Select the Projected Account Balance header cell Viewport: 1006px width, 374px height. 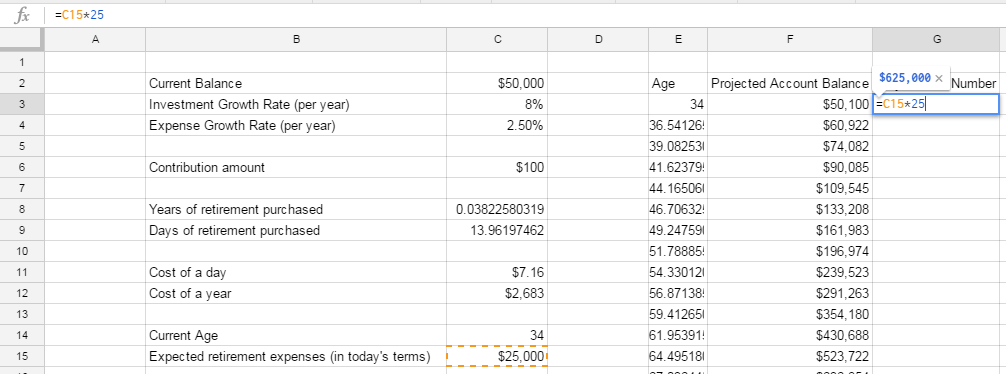tap(790, 83)
